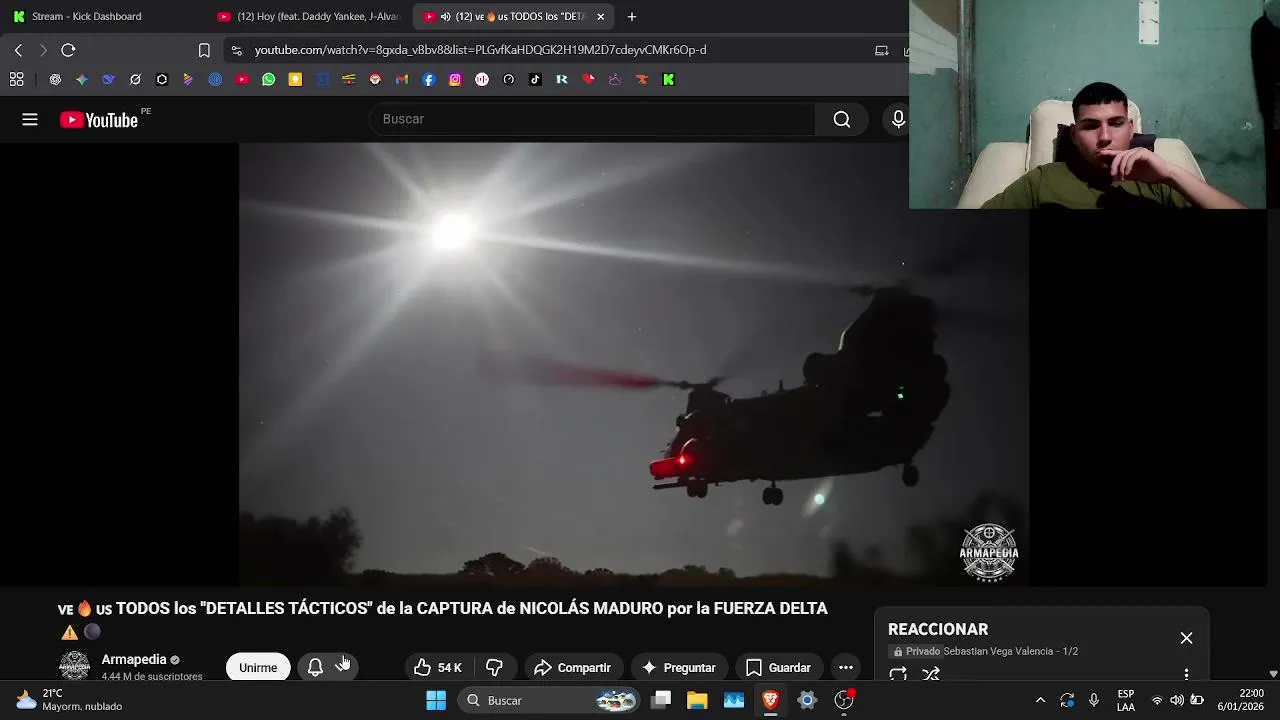Open the REACCIONAR playlist title

pos(938,629)
